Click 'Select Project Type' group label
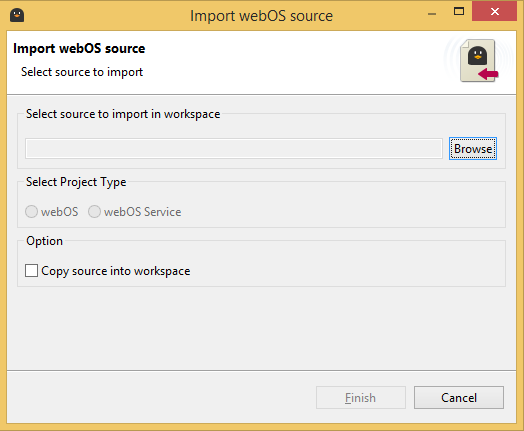This screenshot has height=431, width=524. [x=76, y=182]
